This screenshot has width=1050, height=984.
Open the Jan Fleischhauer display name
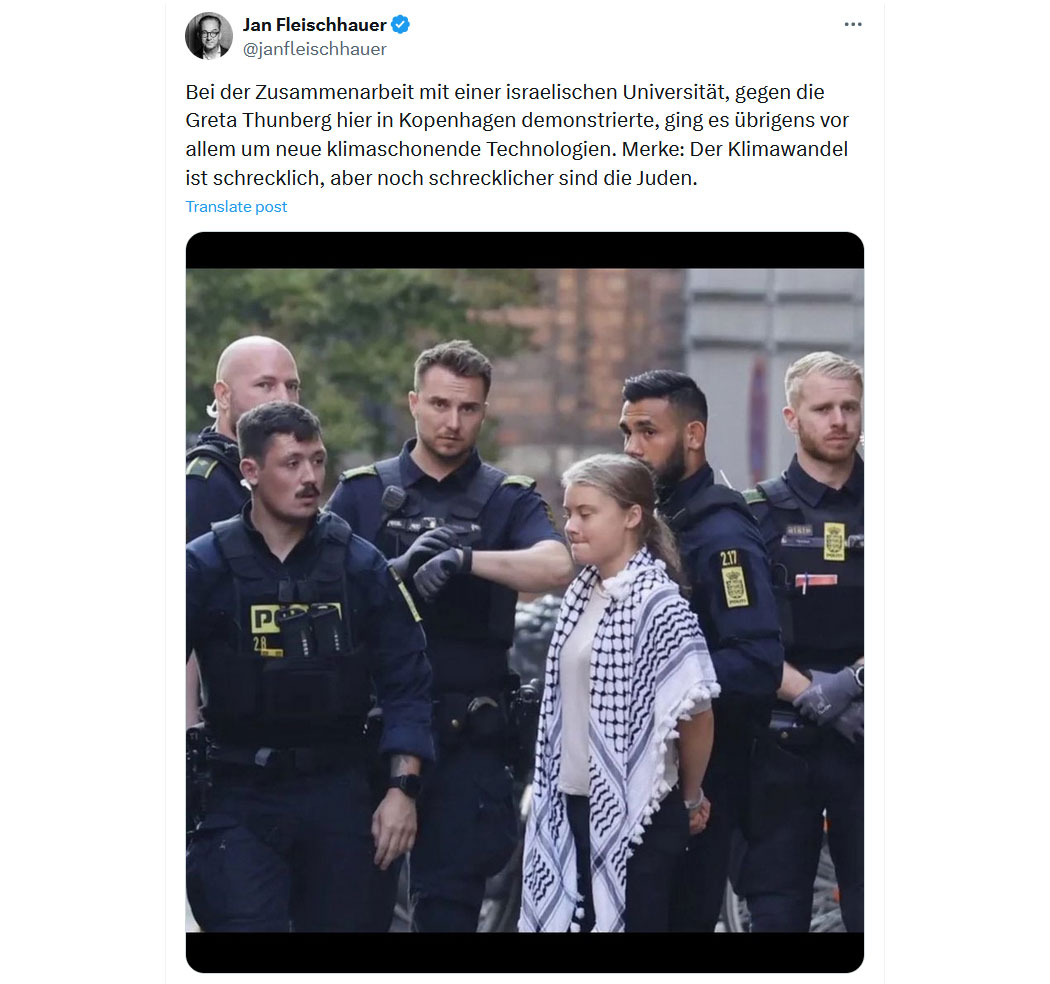314,25
